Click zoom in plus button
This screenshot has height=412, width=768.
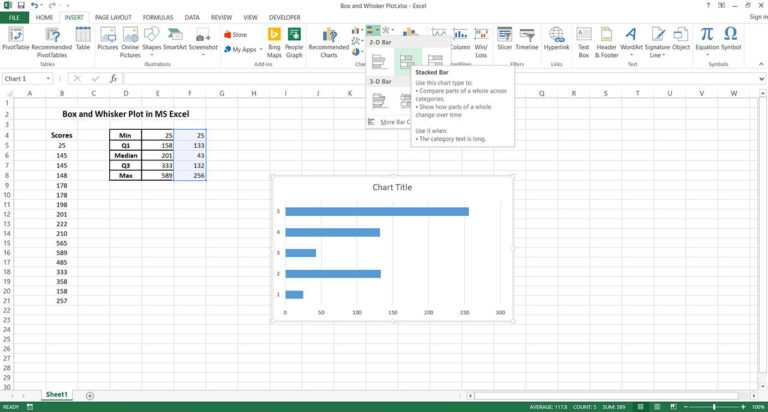coord(743,407)
